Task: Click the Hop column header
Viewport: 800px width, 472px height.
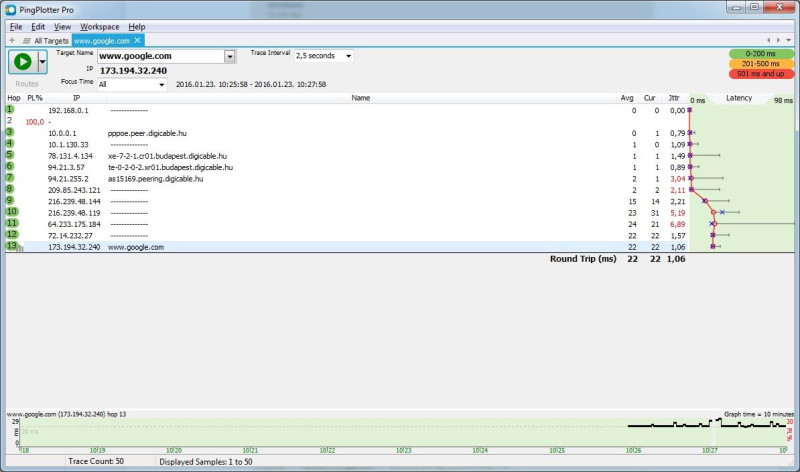Action: (x=14, y=98)
